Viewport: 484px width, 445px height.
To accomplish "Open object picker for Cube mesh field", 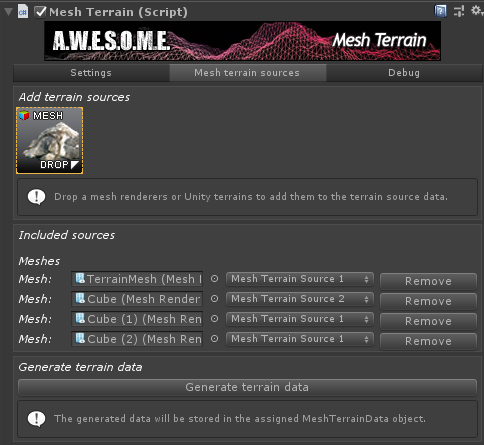I will [x=214, y=299].
